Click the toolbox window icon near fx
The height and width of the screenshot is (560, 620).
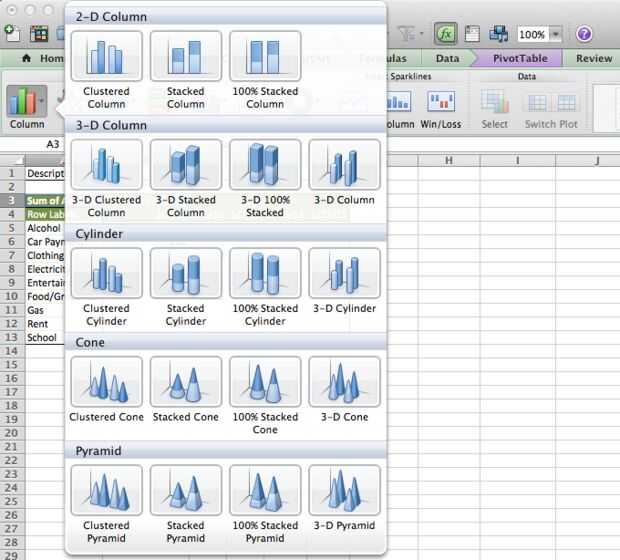pos(472,34)
